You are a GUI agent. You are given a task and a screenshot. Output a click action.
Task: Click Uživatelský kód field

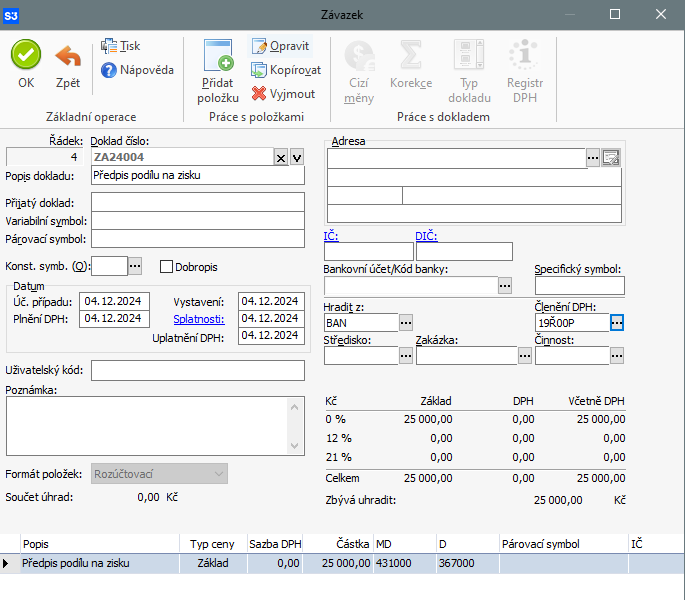click(198, 371)
